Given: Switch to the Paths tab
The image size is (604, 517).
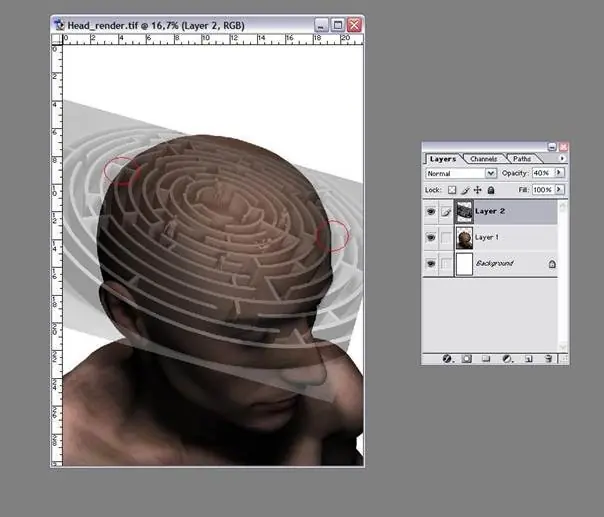Looking at the screenshot, I should point(523,159).
